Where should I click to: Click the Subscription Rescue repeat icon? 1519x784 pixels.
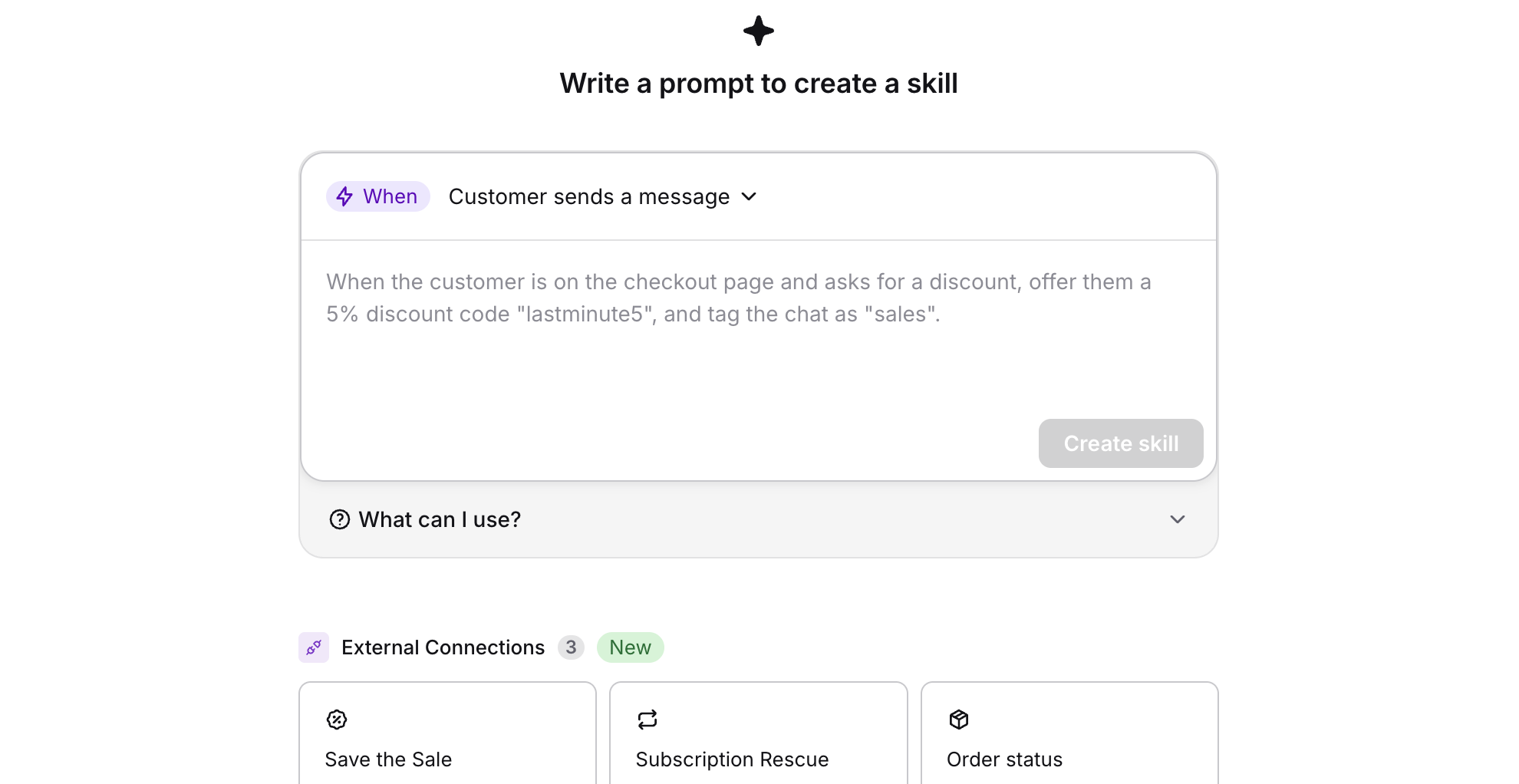coord(647,720)
